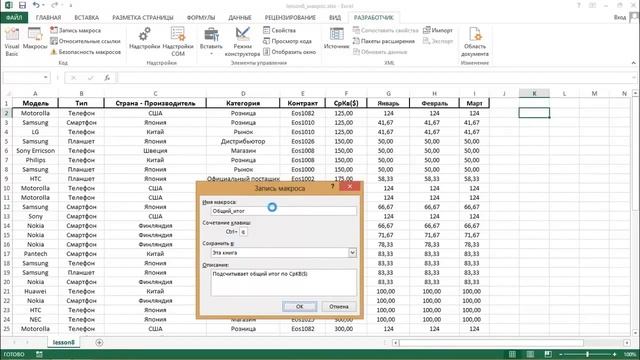This screenshot has height=360, width=640.
Task: Open Безопасность макросов settings
Action: tap(86, 52)
